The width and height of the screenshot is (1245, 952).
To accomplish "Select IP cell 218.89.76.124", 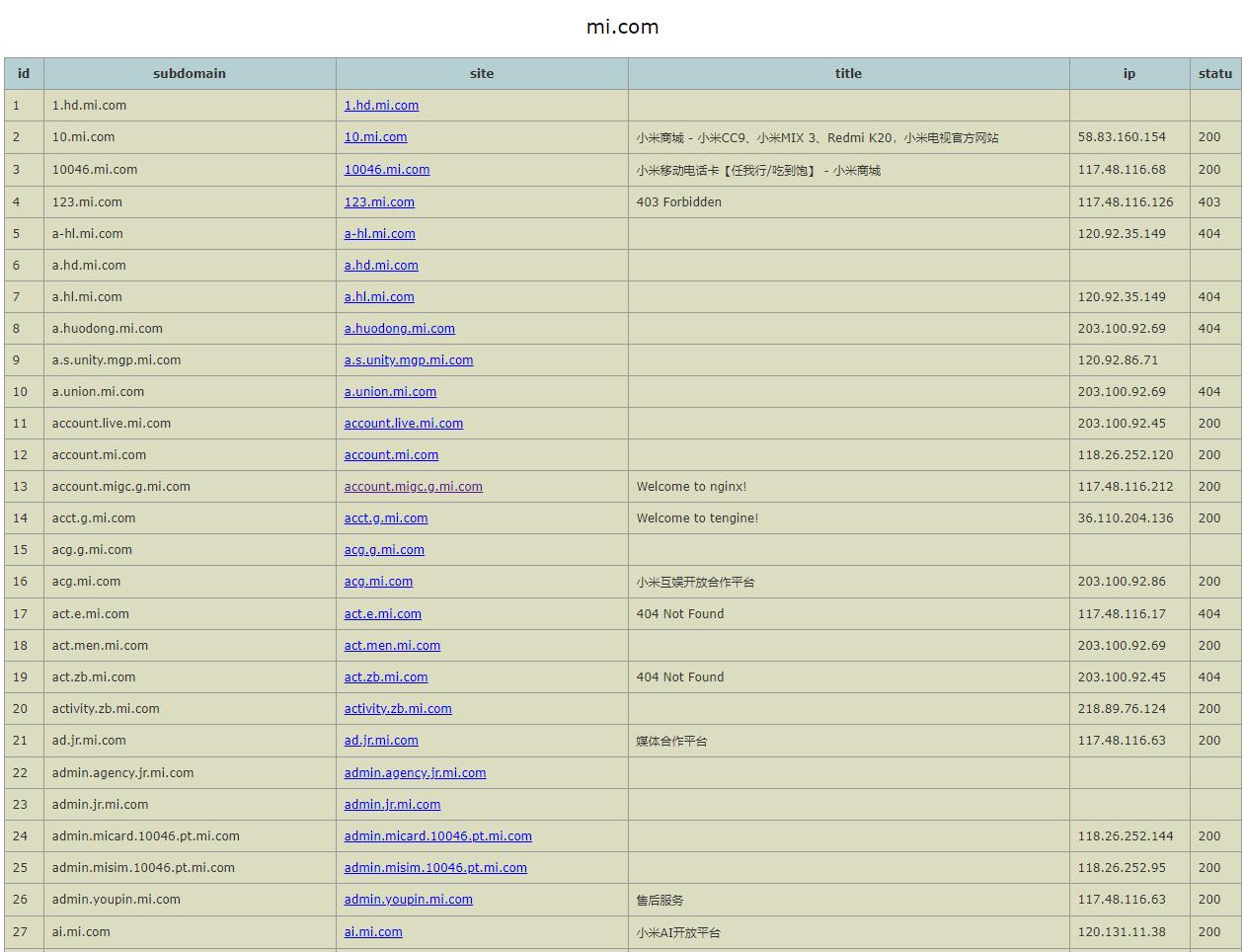I will coord(1129,708).
